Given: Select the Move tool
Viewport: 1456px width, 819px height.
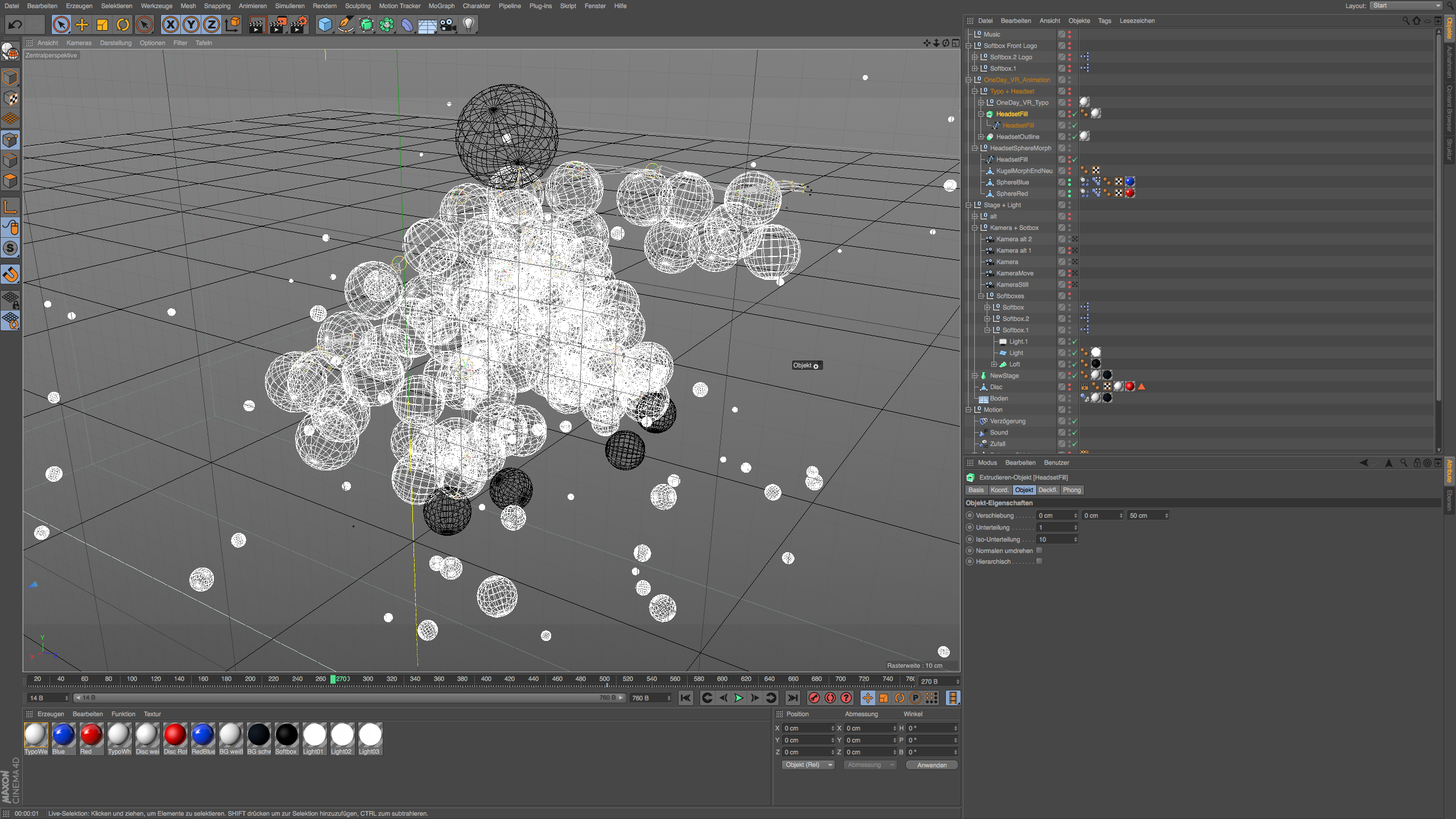Looking at the screenshot, I should 82,24.
